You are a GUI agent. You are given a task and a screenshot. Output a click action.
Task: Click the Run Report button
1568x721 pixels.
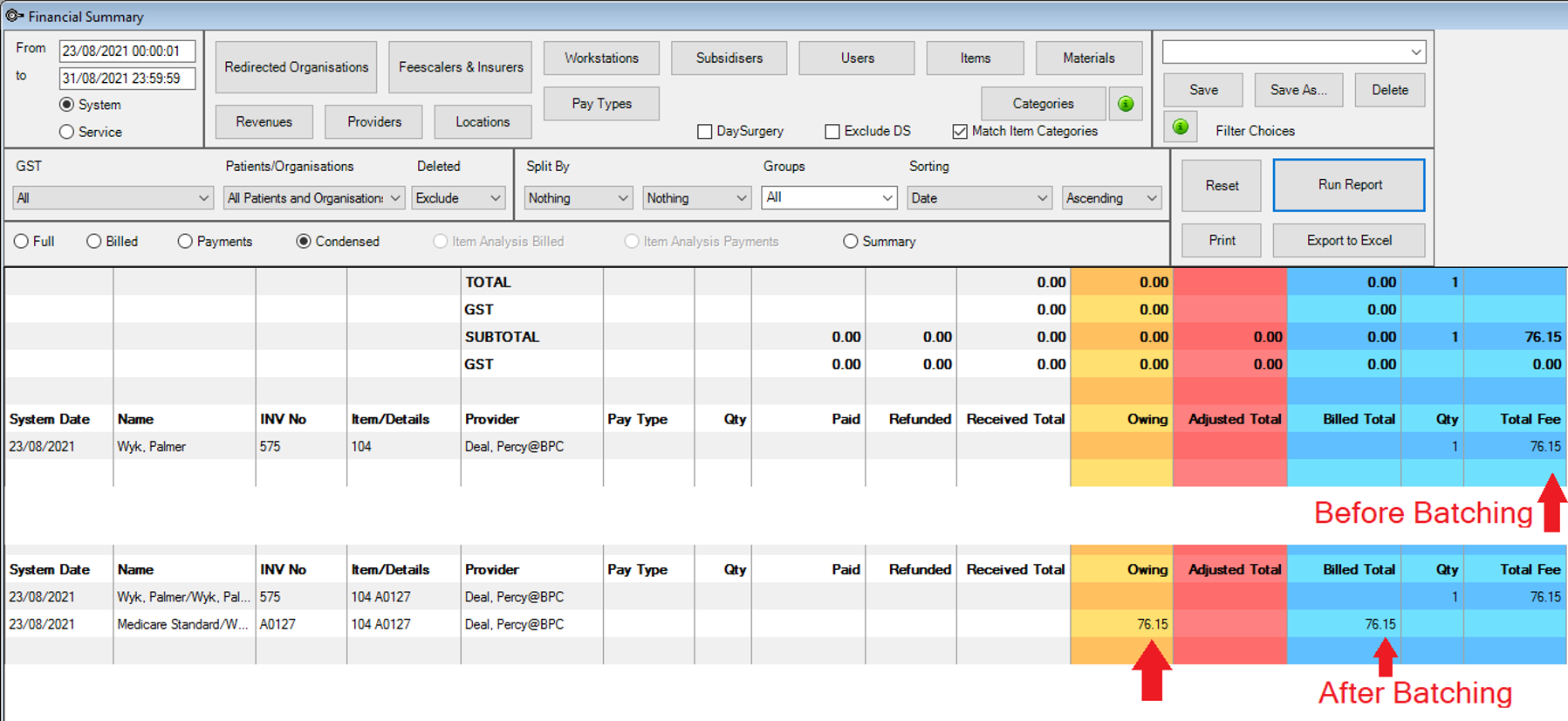point(1349,185)
